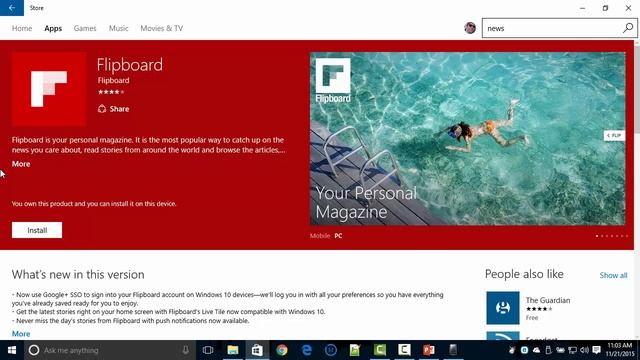The image size is (640, 360).
Task: Open the Windows Start menu
Action: click(12, 350)
